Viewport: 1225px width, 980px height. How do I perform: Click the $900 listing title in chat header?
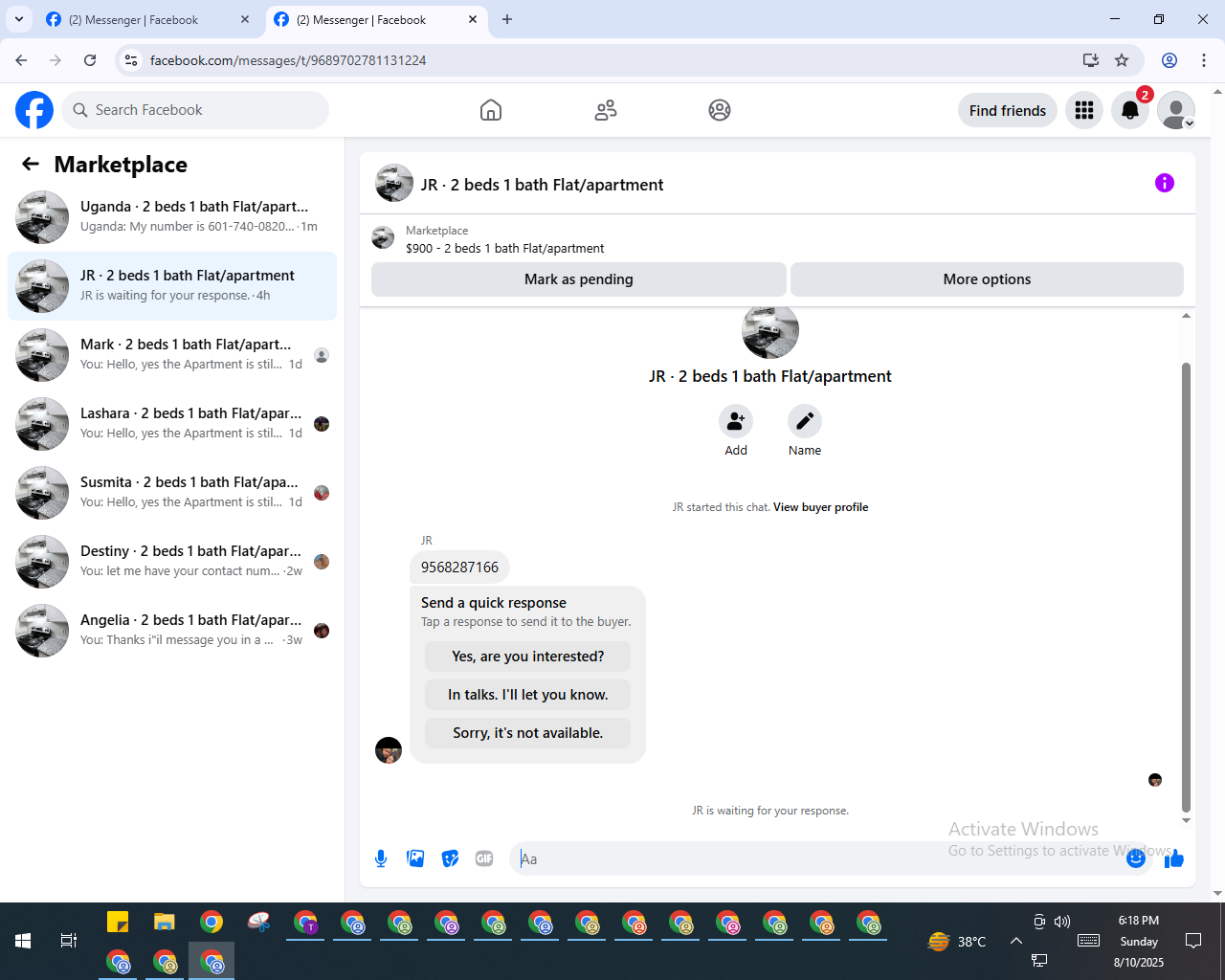504,248
